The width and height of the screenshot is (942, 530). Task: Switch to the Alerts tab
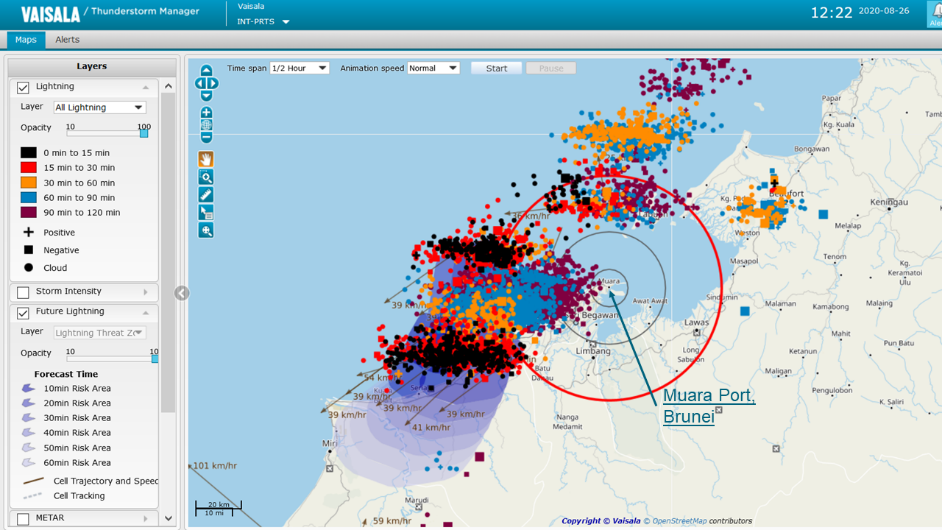pos(67,40)
